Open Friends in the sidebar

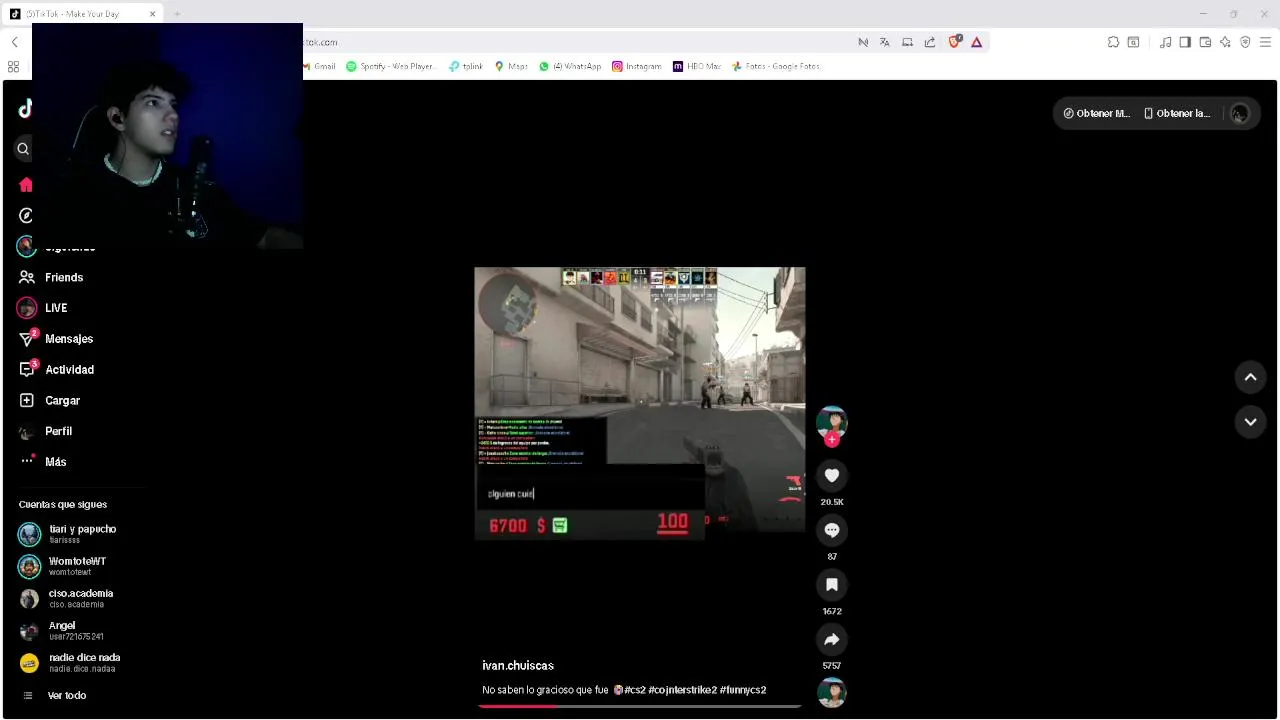64,277
